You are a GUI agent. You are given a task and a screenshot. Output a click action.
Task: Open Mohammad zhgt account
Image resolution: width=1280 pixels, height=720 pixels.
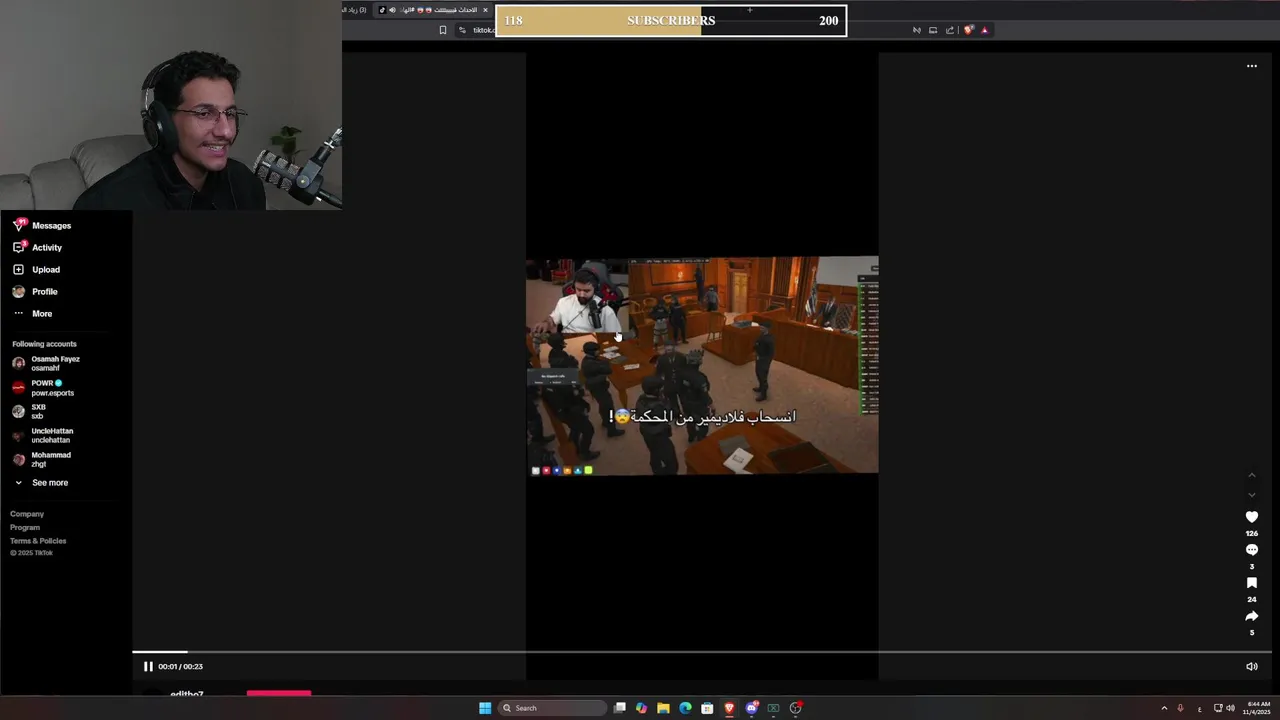coord(42,460)
